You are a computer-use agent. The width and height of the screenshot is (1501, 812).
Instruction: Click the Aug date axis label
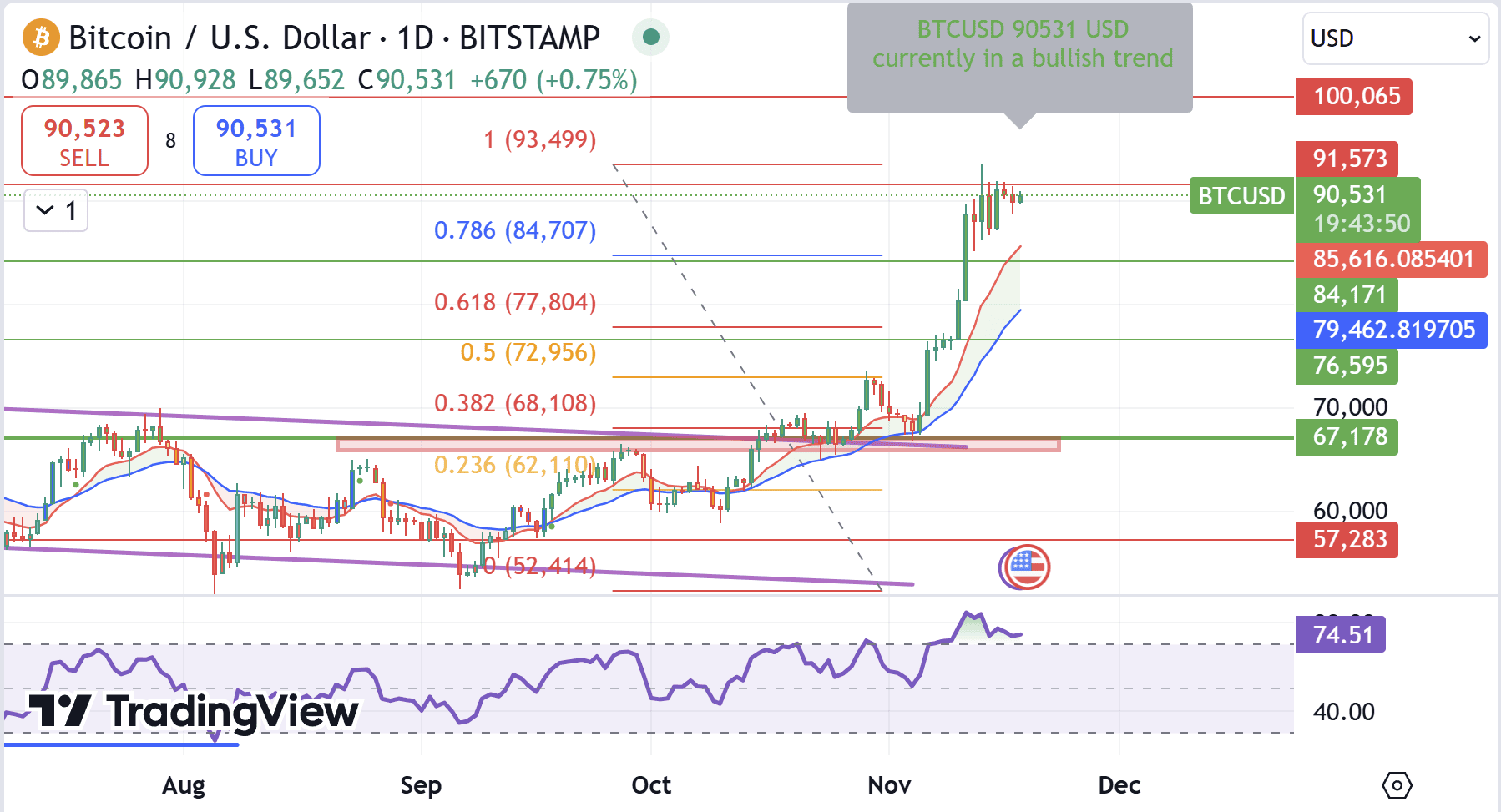184,785
